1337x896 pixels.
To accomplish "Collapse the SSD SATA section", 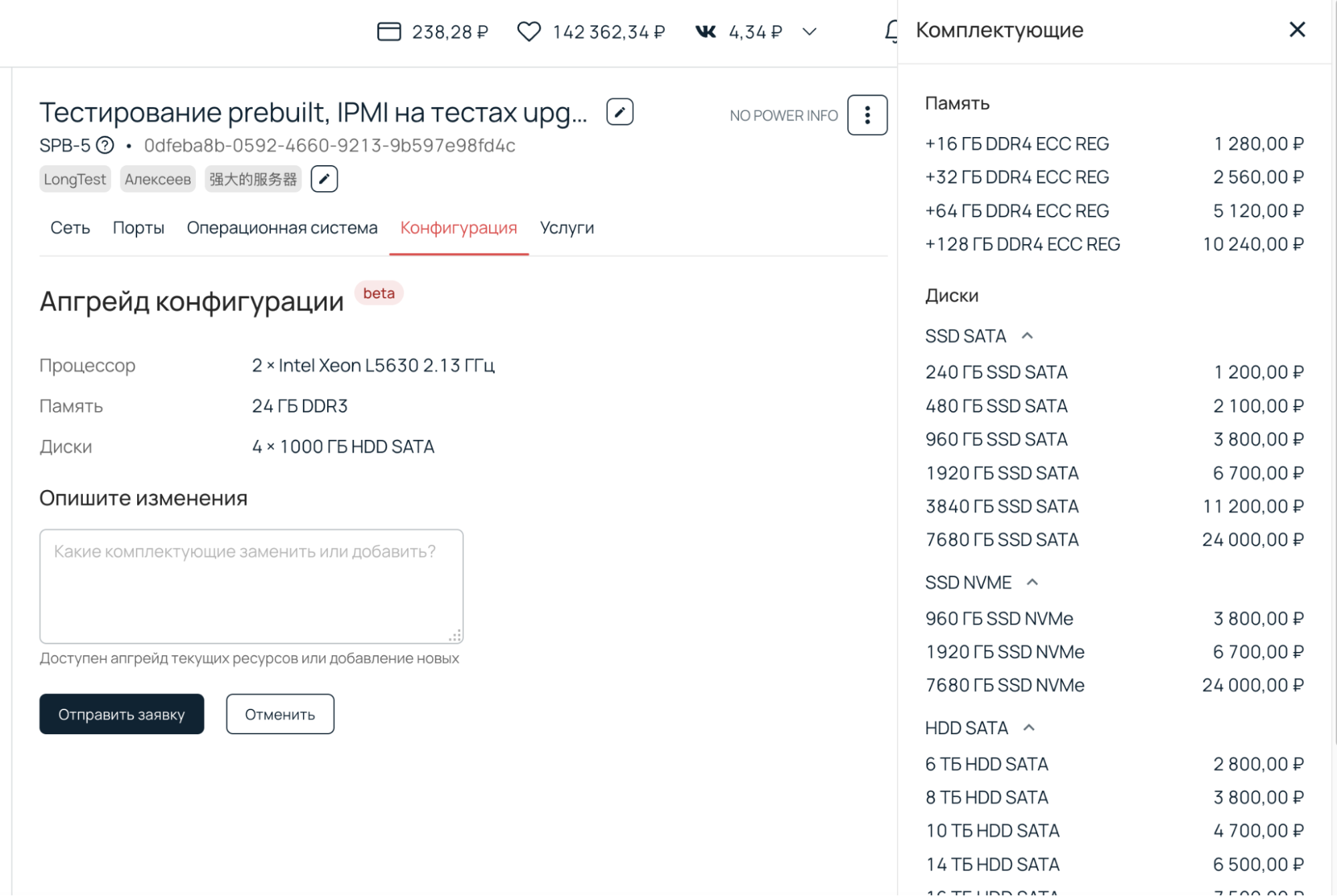I will 1028,336.
